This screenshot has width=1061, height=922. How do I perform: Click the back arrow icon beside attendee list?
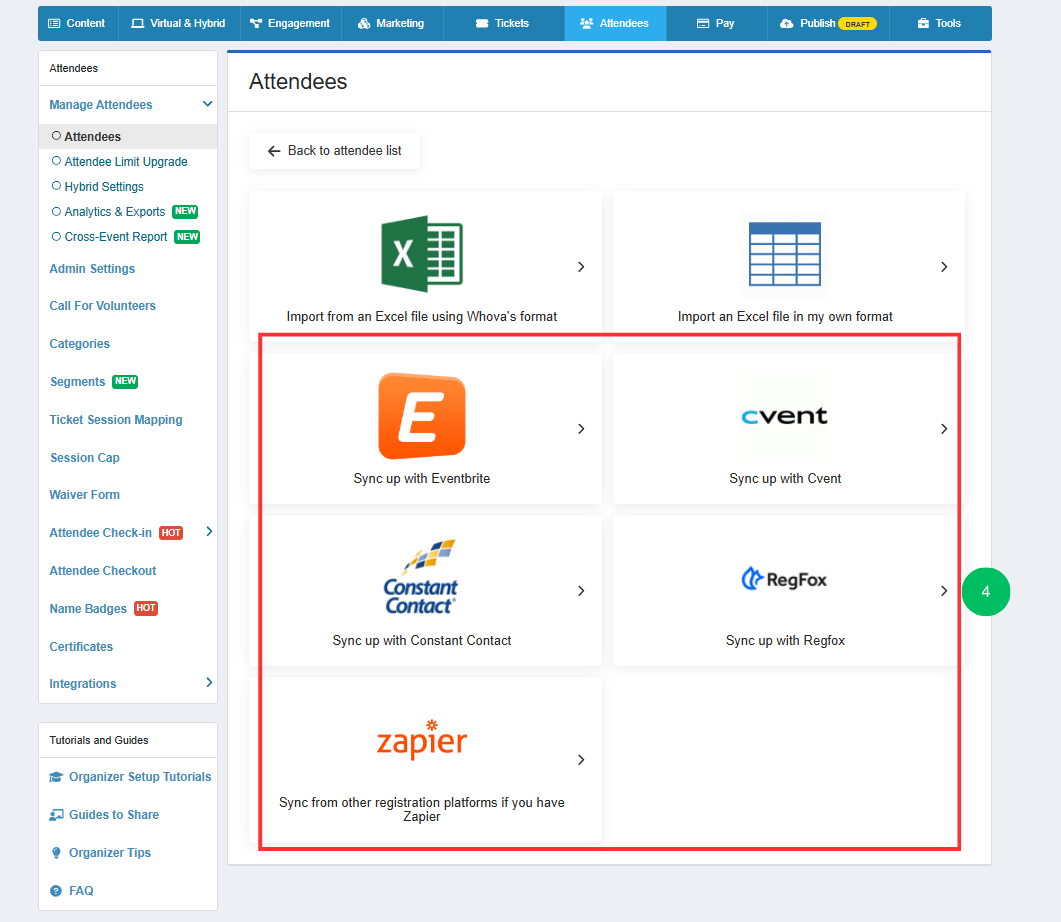point(273,151)
